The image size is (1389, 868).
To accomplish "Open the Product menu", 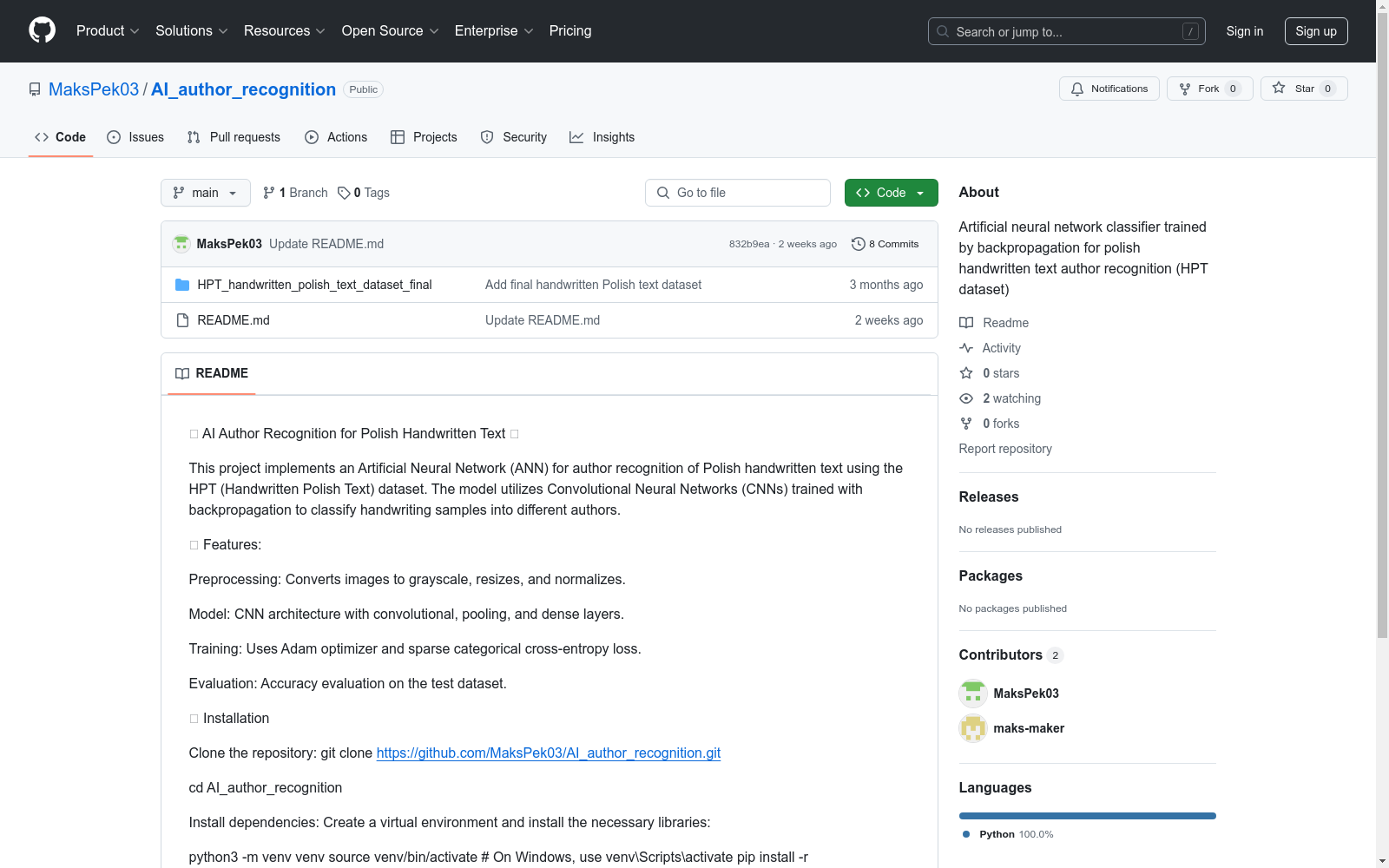I will pos(108,30).
